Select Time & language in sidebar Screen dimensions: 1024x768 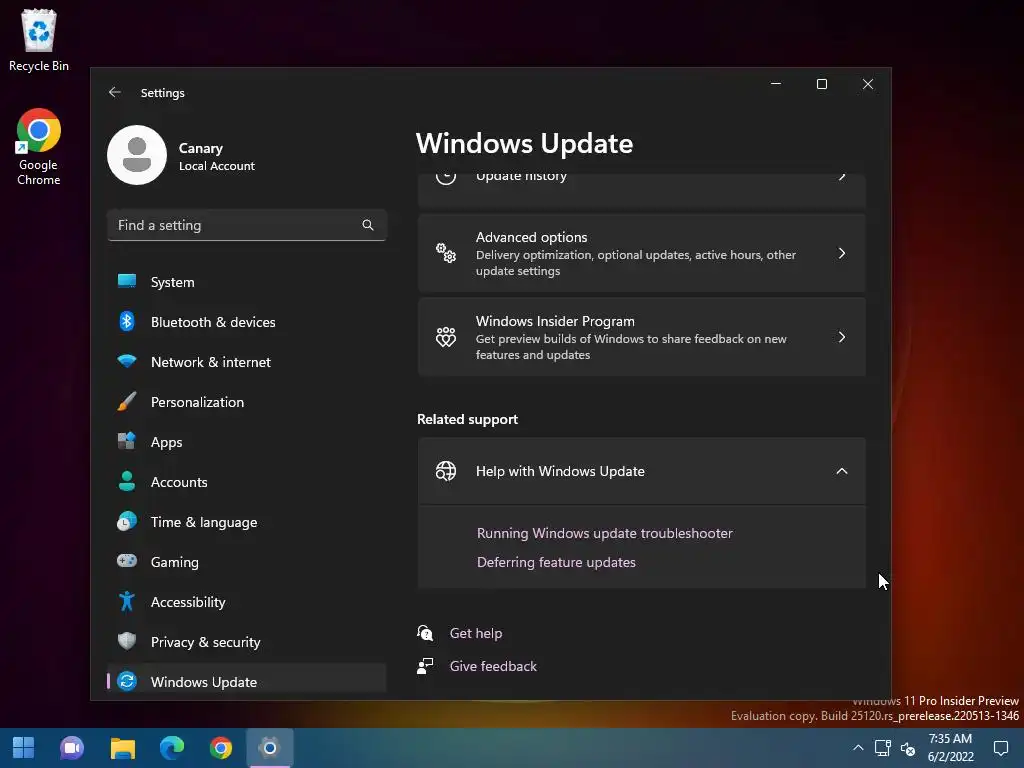click(247, 521)
